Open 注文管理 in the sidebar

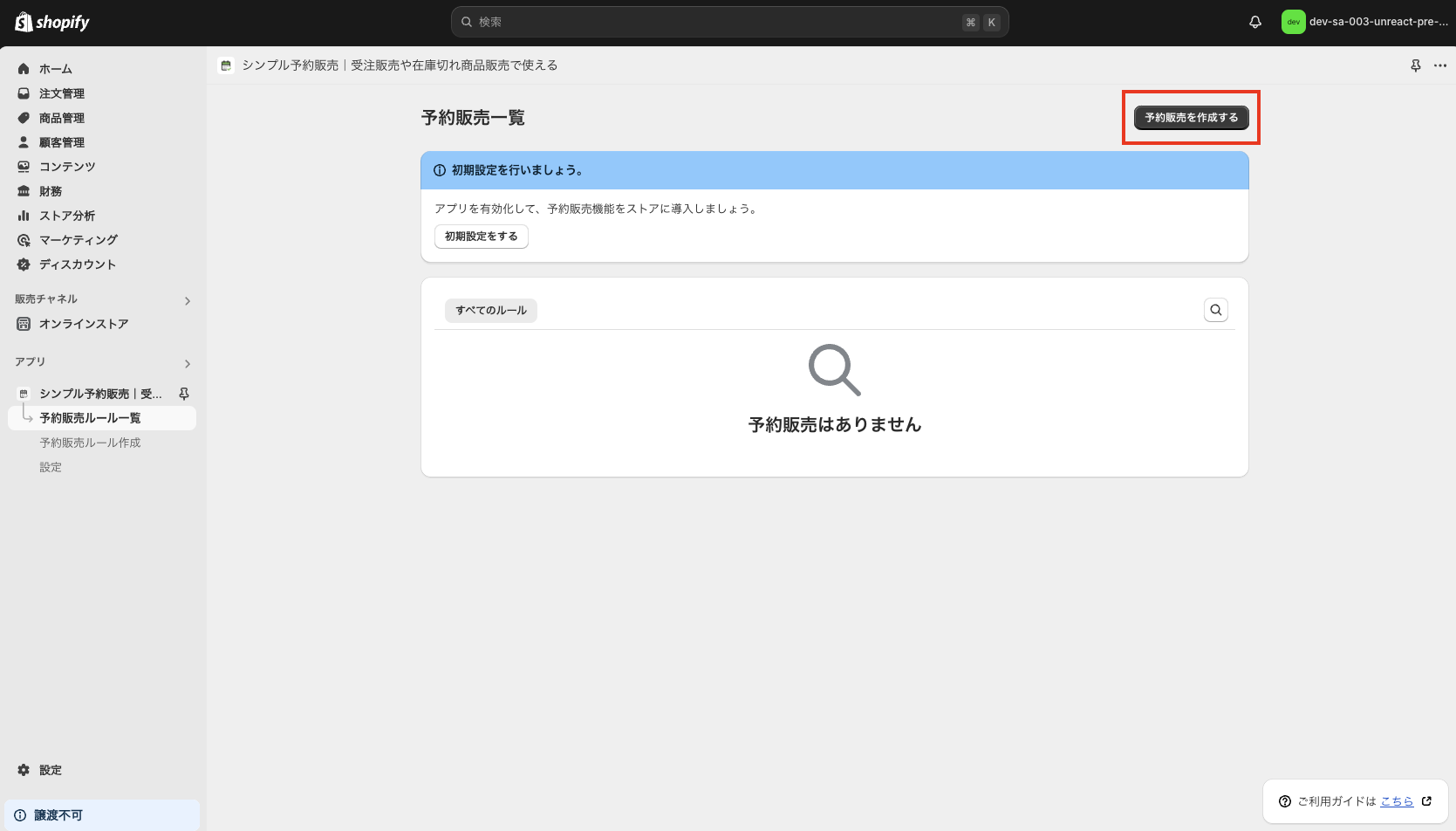tap(61, 93)
